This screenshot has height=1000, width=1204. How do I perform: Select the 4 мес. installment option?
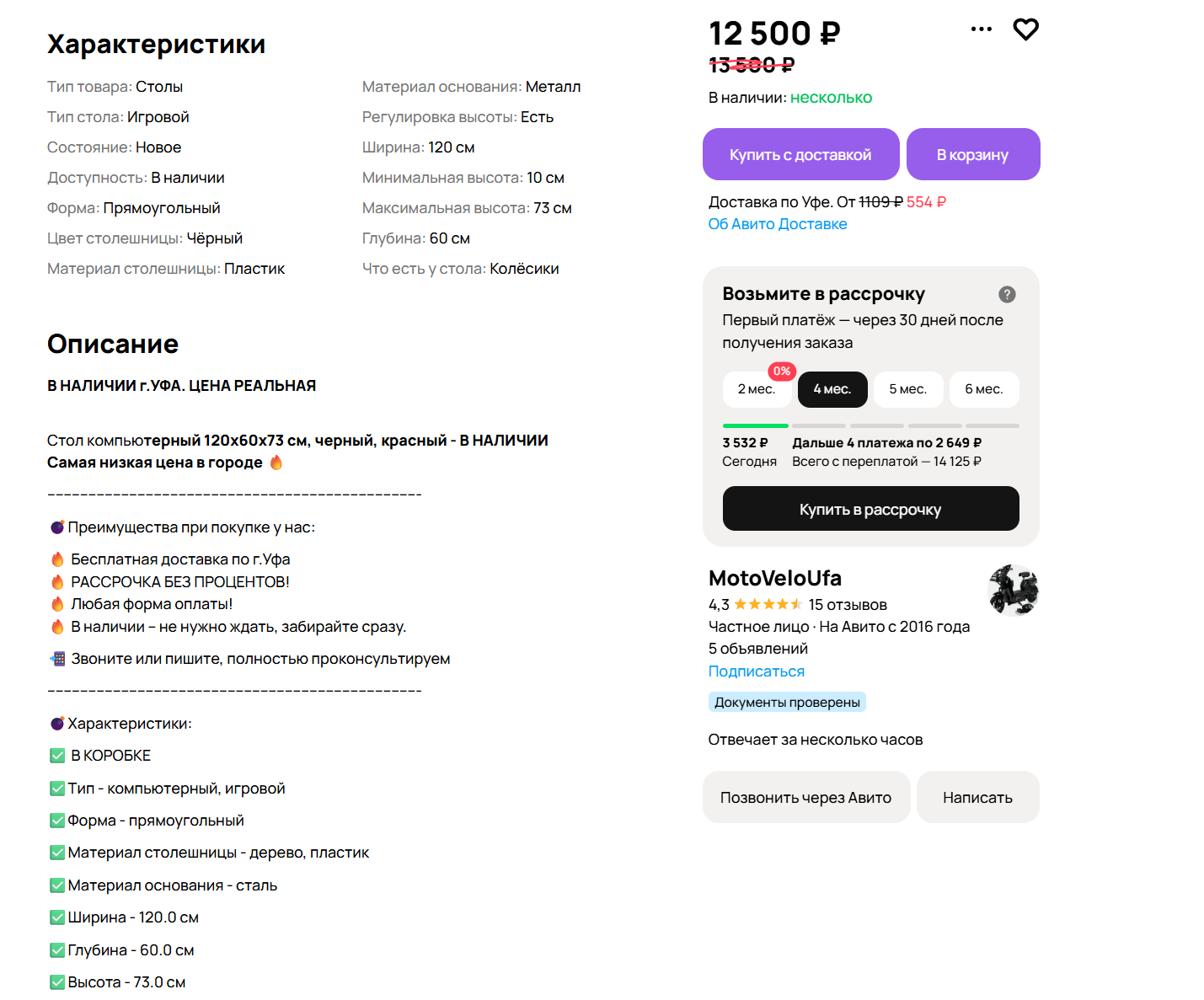click(832, 389)
